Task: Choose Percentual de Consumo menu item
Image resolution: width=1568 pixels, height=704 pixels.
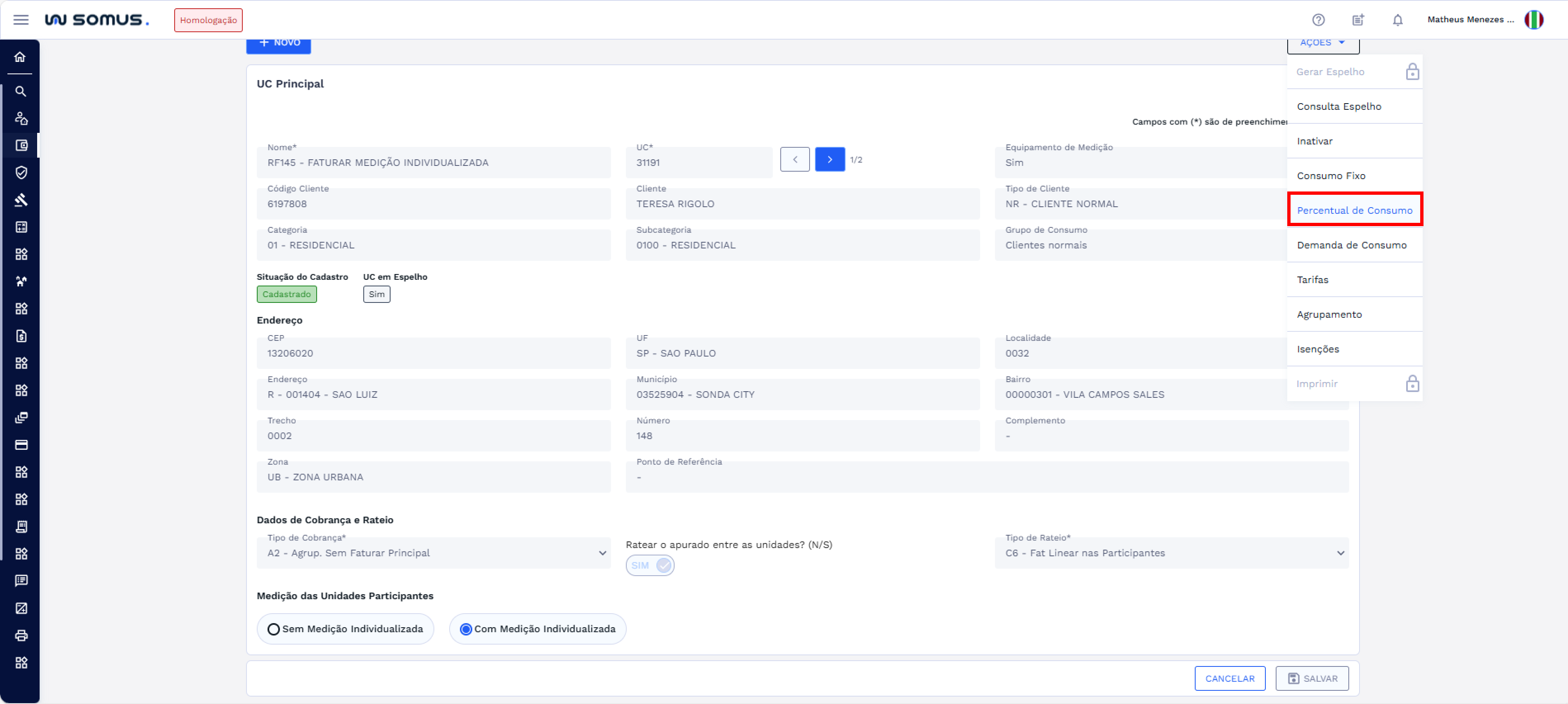Action: coord(1354,210)
